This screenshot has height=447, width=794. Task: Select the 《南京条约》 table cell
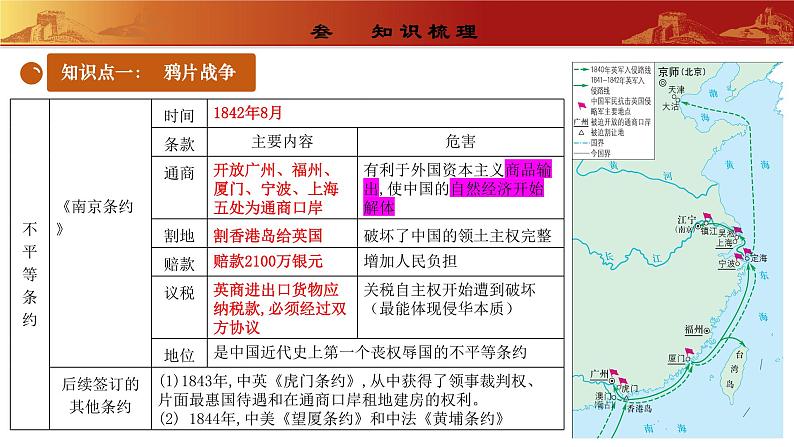click(x=100, y=233)
